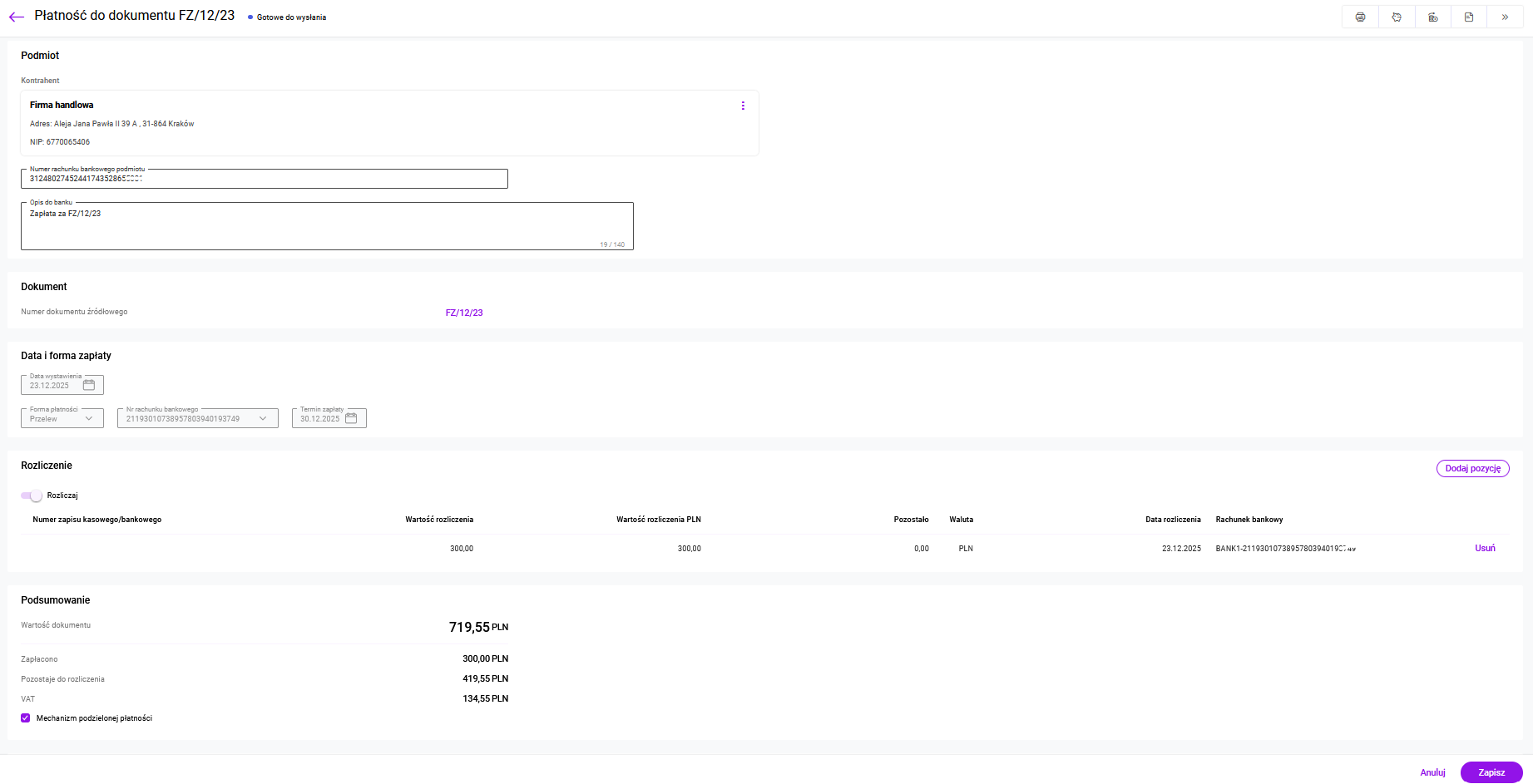Image resolution: width=1533 pixels, height=784 pixels.
Task: Click Dodaj pozycję button
Action: (x=1472, y=469)
